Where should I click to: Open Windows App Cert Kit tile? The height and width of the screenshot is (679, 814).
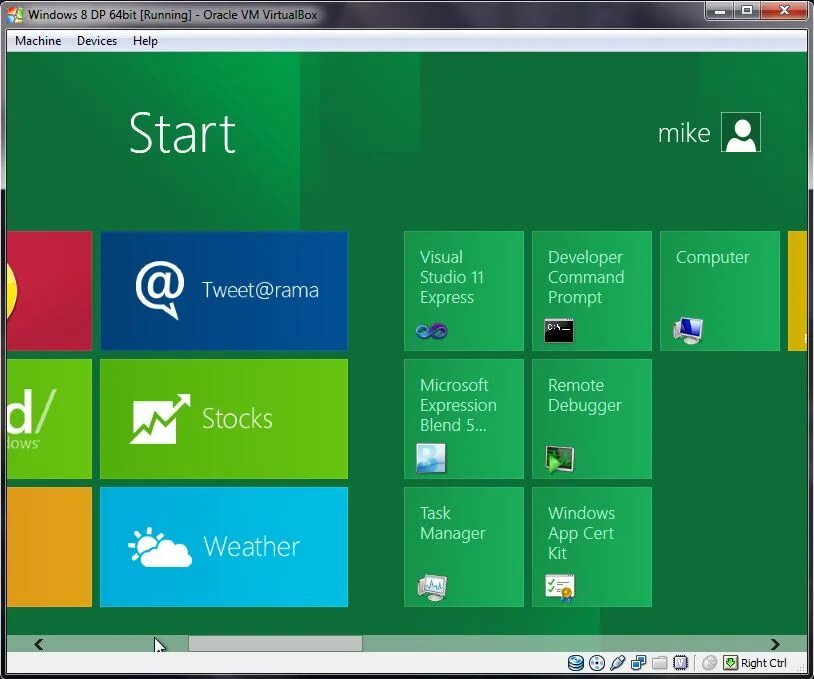click(592, 547)
